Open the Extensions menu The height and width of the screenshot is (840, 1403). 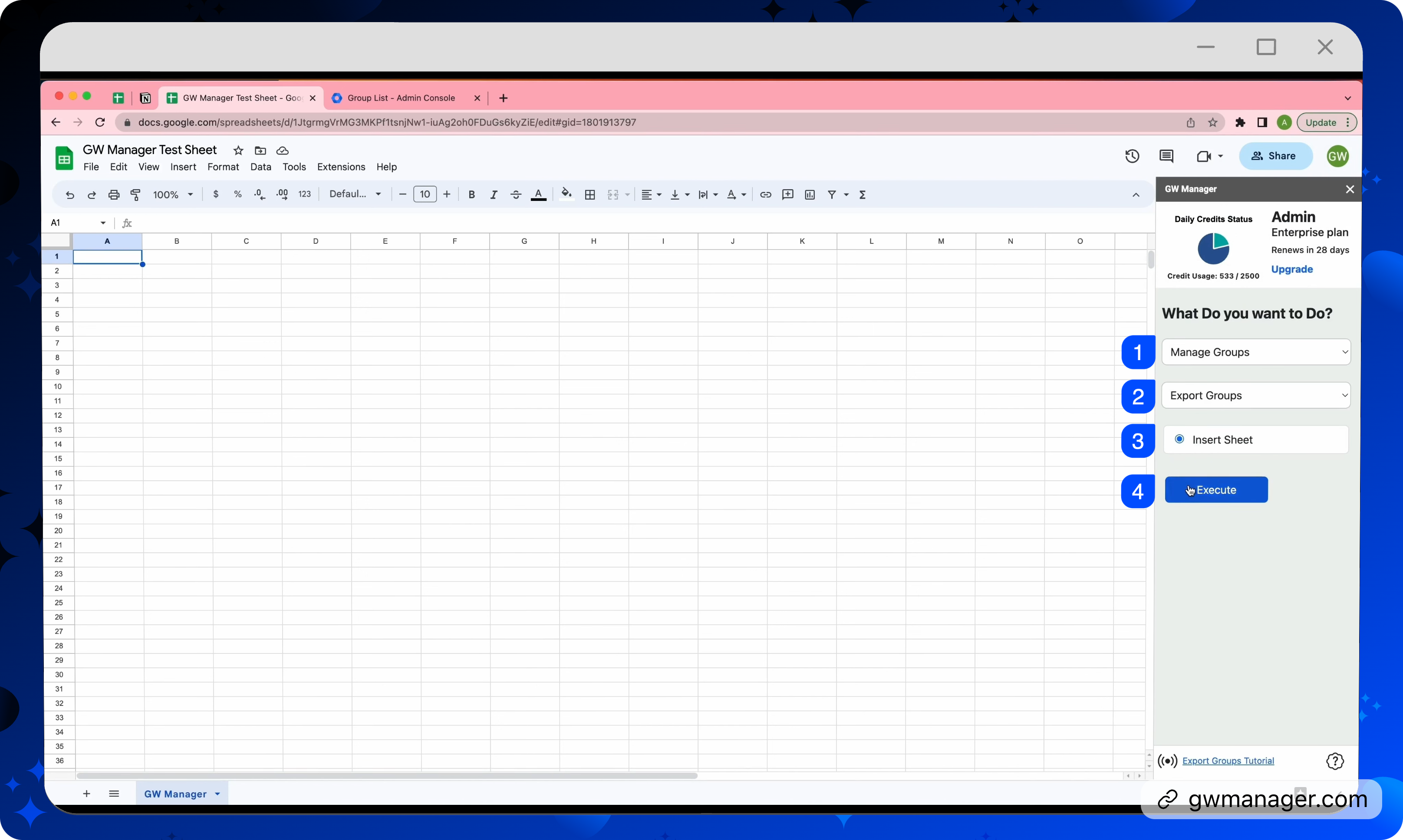click(341, 167)
